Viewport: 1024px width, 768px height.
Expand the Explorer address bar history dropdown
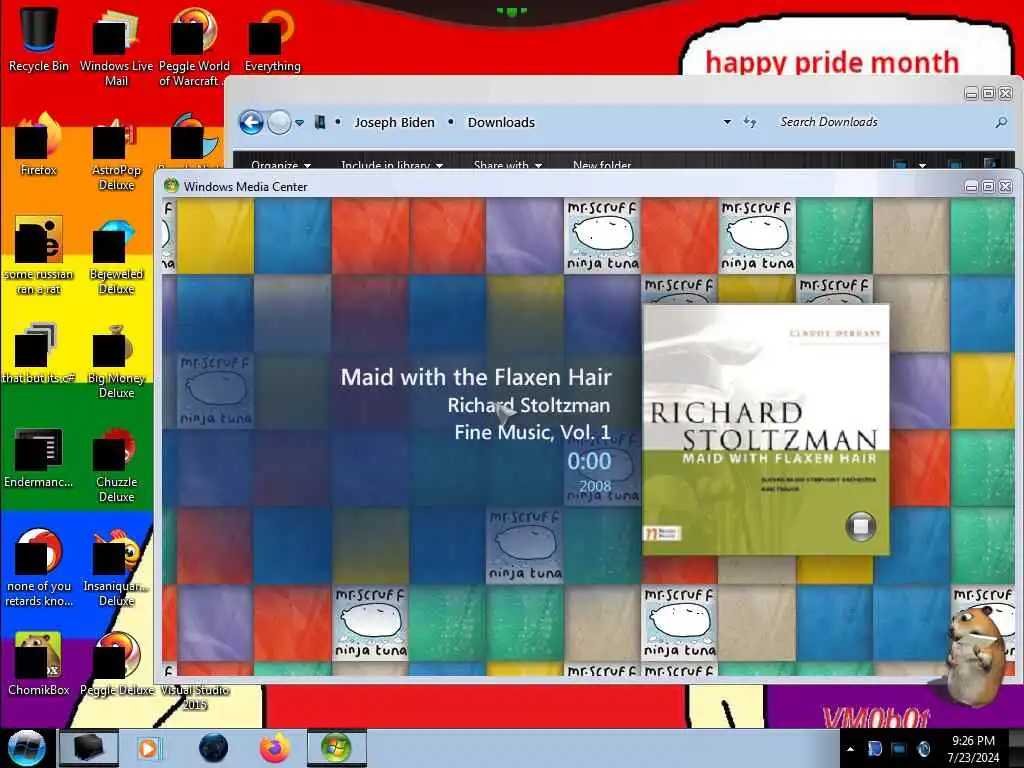point(727,122)
